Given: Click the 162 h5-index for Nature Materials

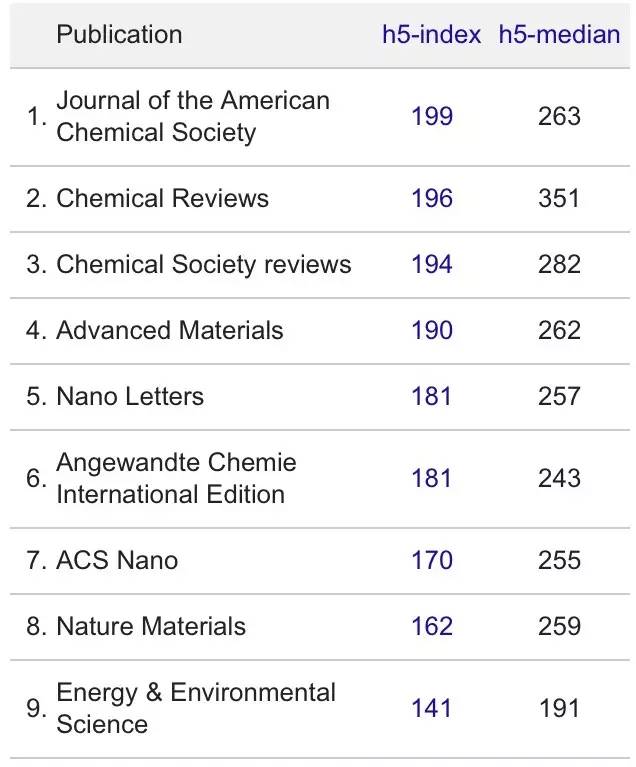Looking at the screenshot, I should coord(431,627).
